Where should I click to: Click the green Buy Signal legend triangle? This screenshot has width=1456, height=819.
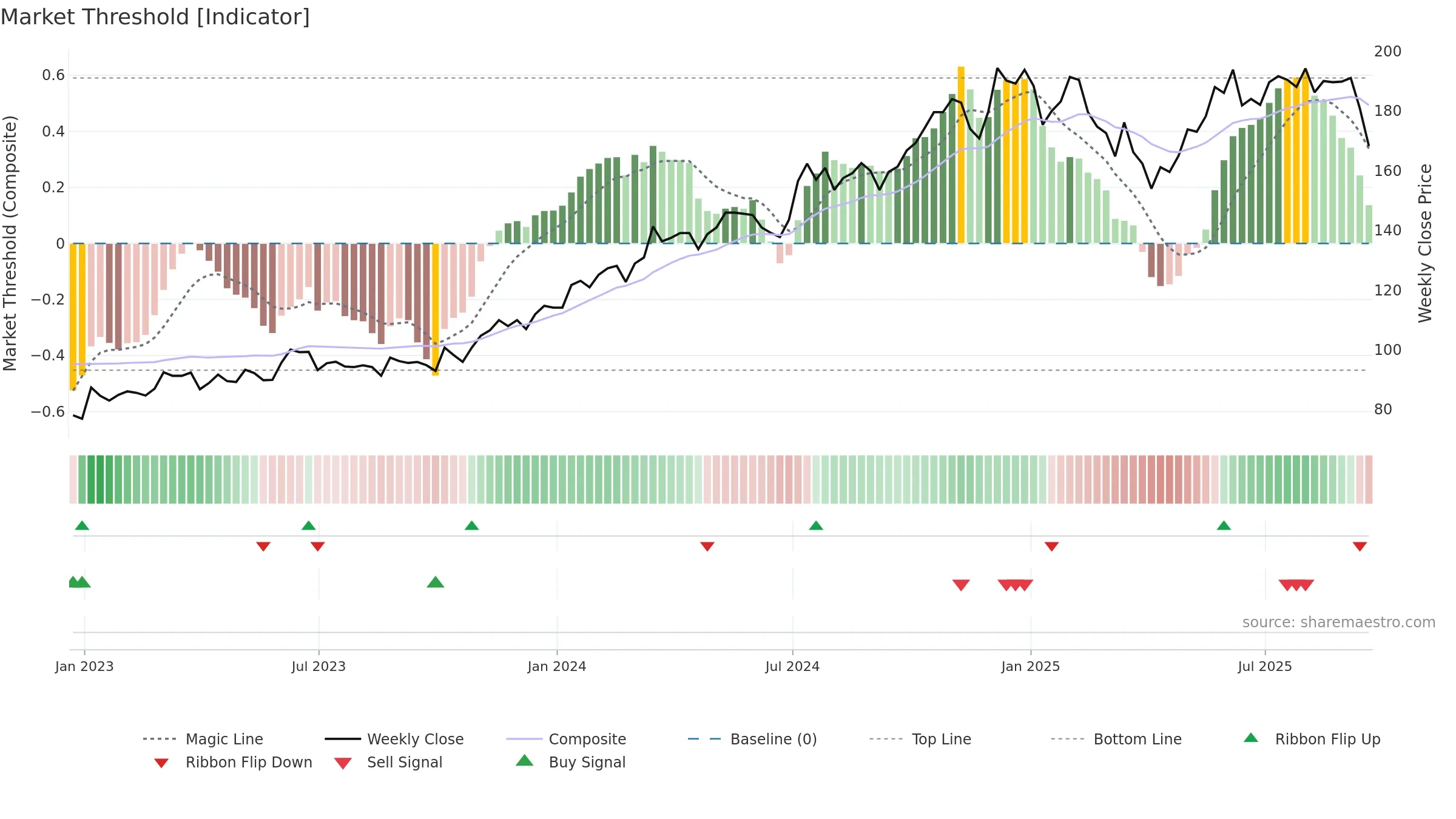tap(525, 760)
